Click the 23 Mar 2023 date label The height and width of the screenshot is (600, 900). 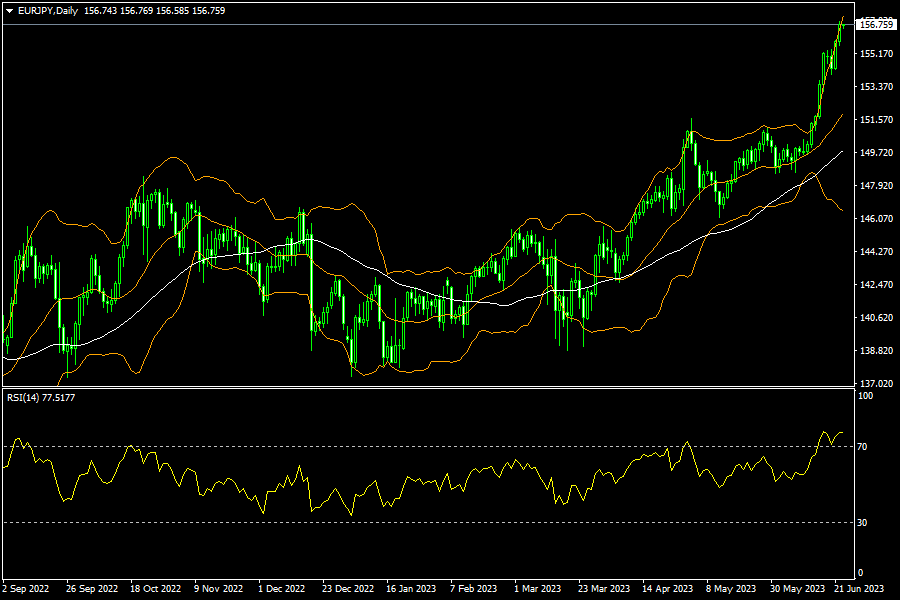pyautogui.click(x=604, y=589)
